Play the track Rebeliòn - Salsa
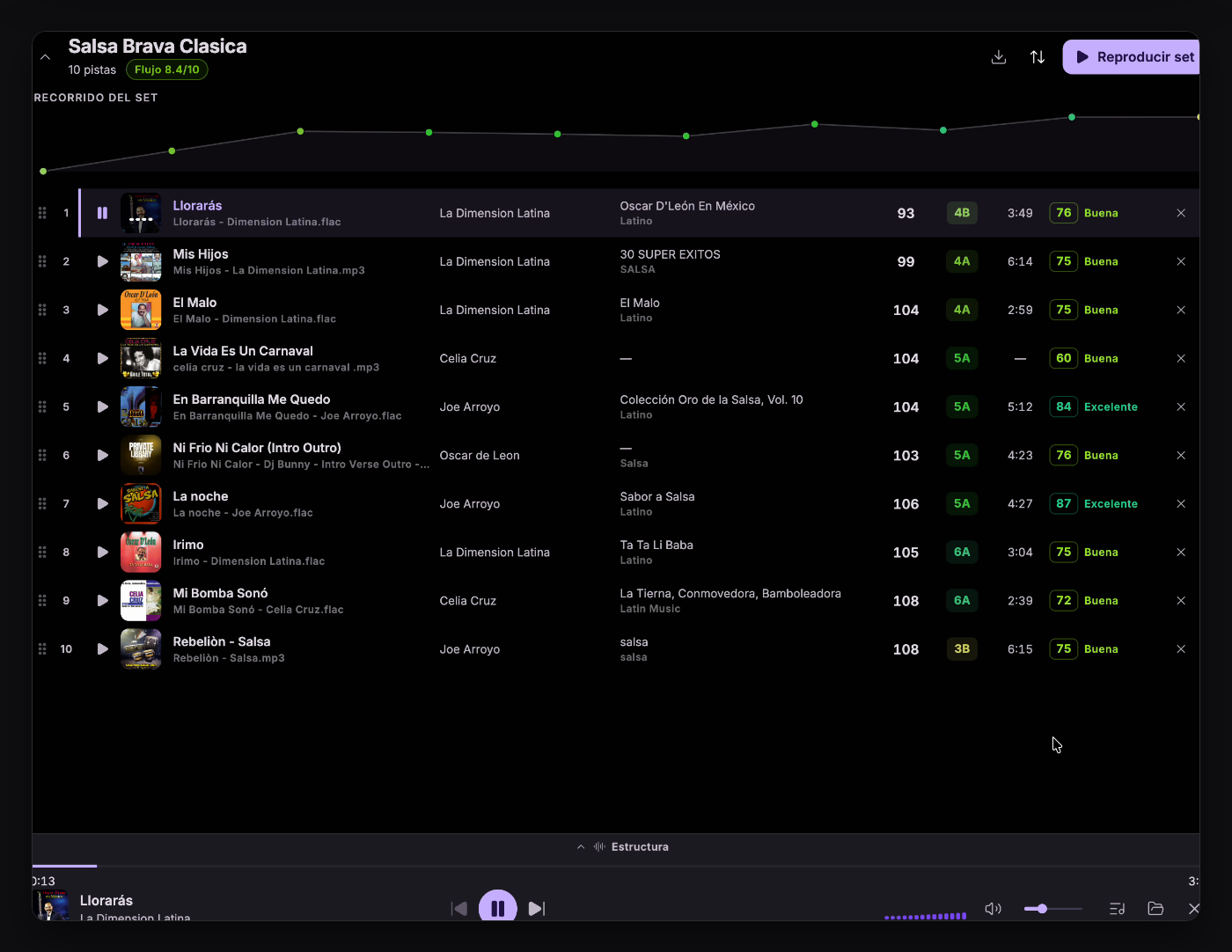This screenshot has width=1232, height=952. [102, 648]
